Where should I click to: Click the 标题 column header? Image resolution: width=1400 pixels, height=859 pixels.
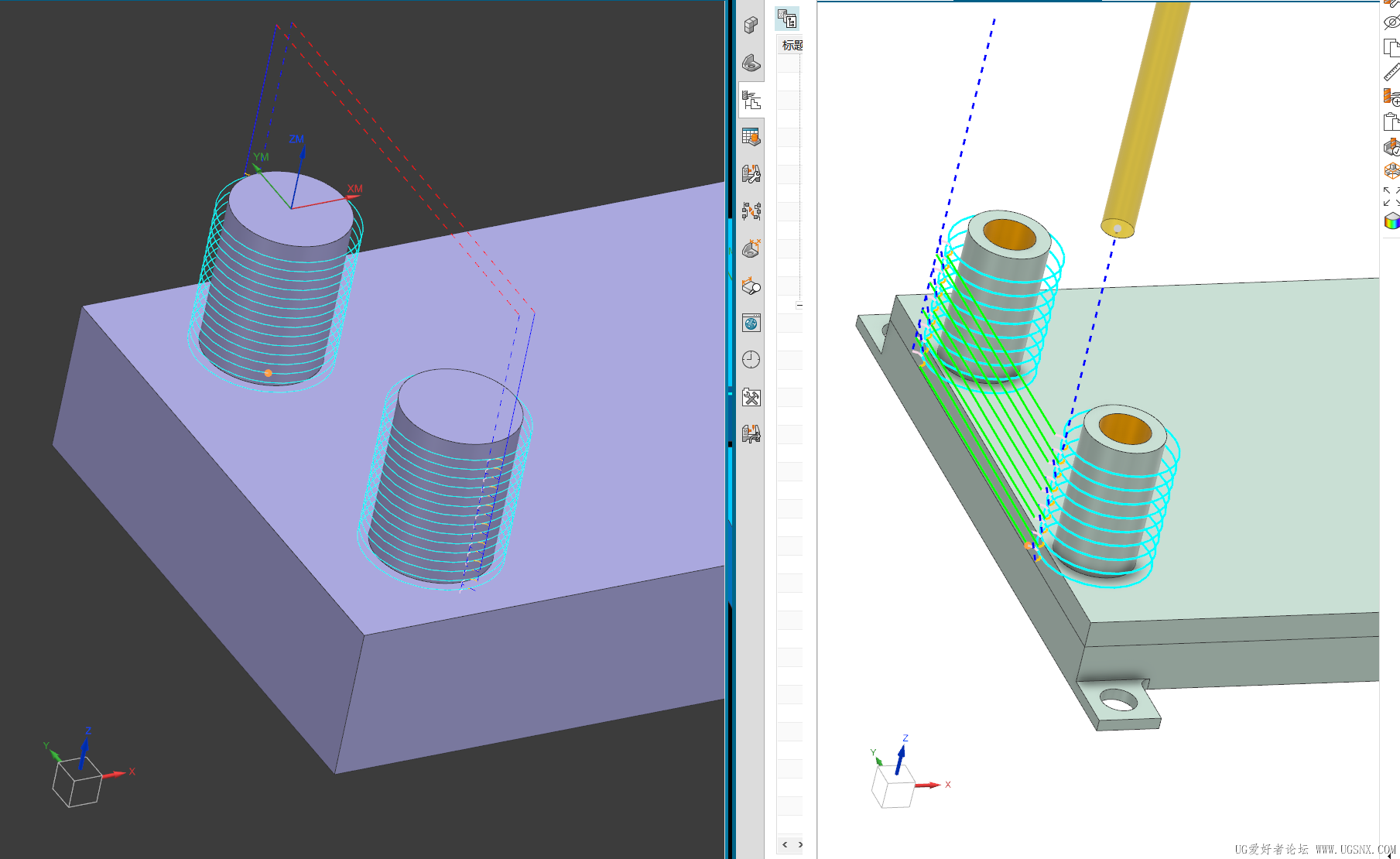[x=791, y=46]
